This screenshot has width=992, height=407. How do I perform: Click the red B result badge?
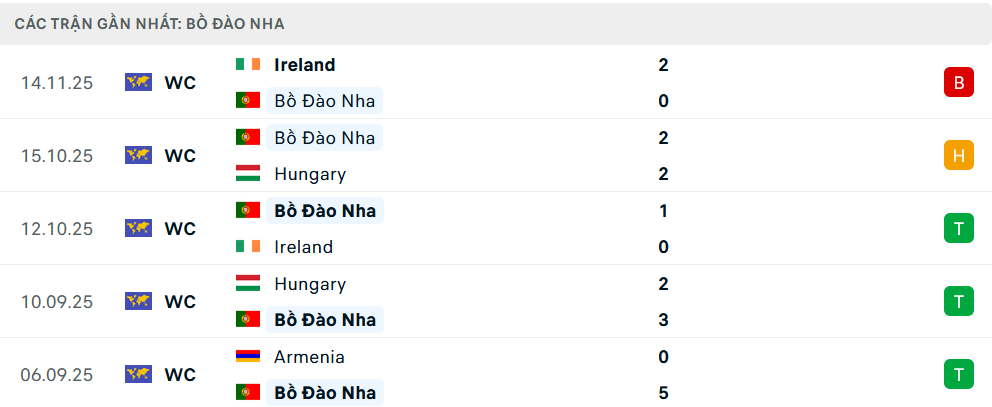[x=958, y=83]
